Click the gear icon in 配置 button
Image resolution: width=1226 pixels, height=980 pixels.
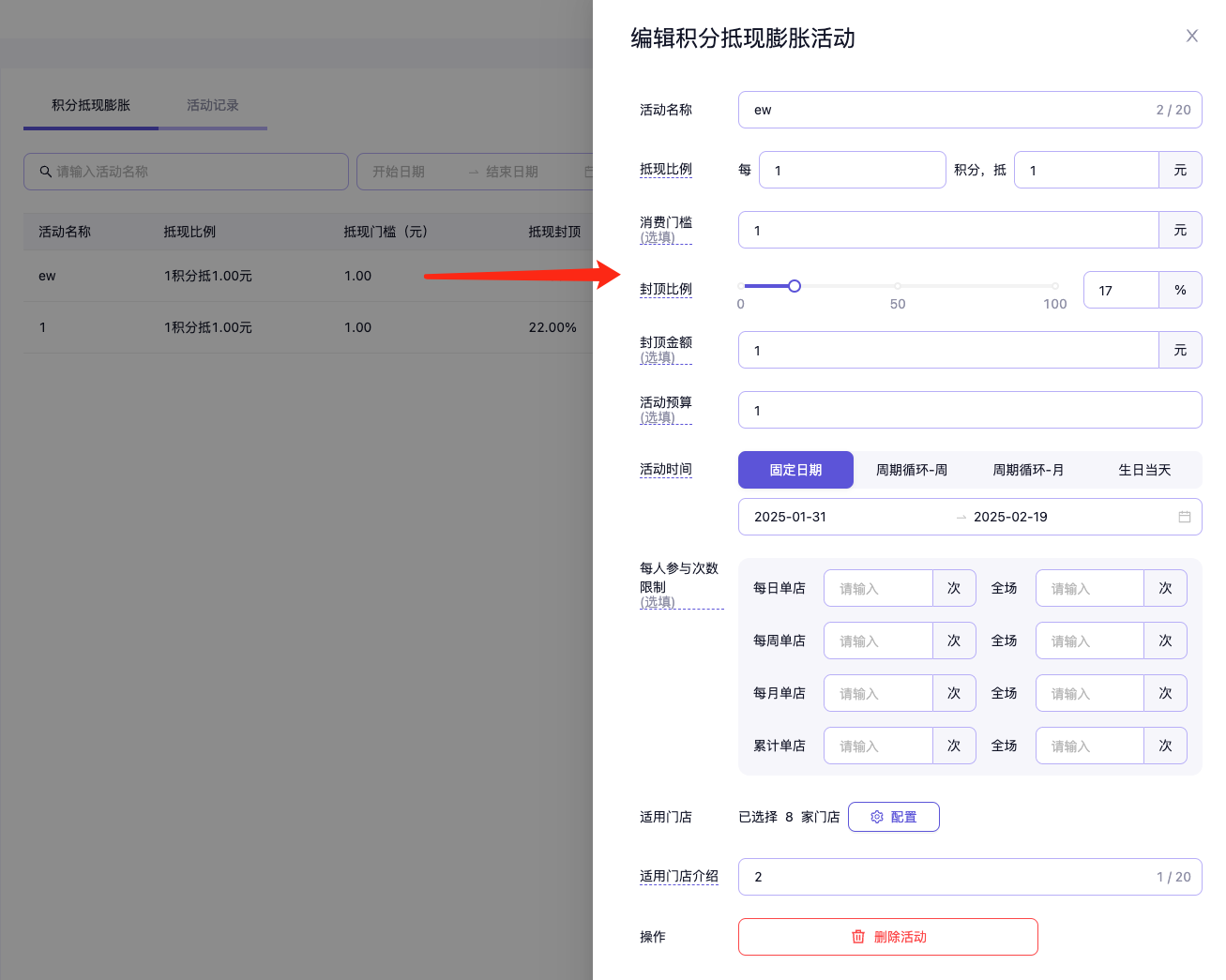877,817
